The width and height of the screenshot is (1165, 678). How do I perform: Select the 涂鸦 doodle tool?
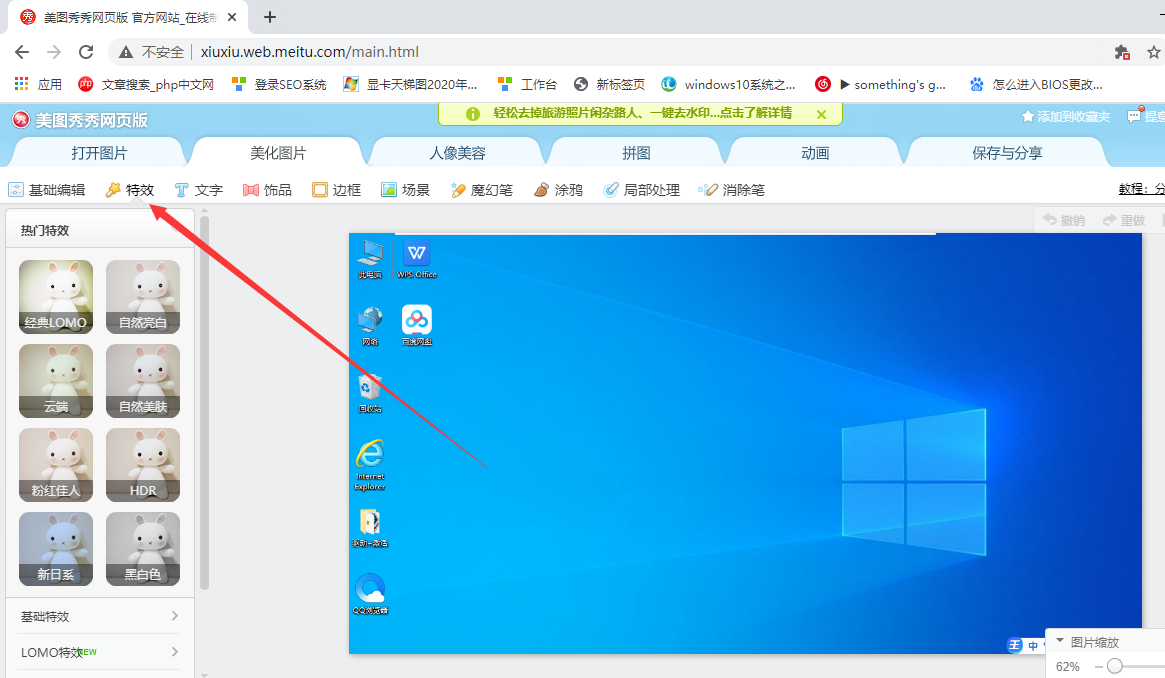click(x=559, y=190)
